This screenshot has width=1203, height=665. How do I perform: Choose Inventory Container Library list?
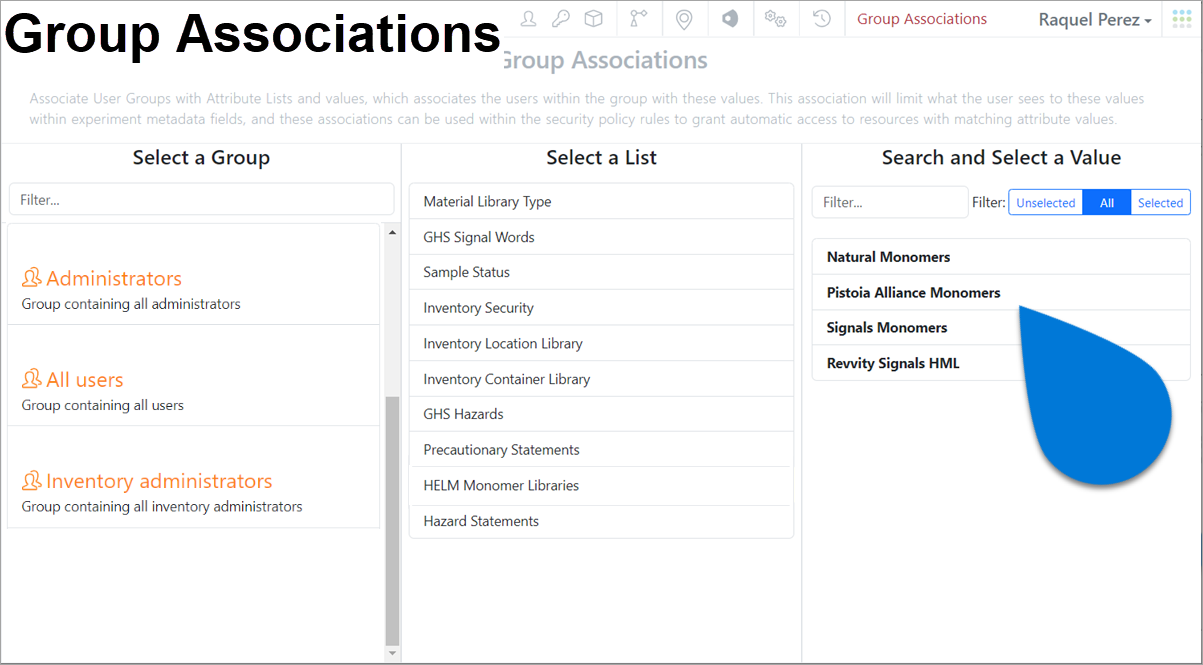pyautogui.click(x=601, y=379)
